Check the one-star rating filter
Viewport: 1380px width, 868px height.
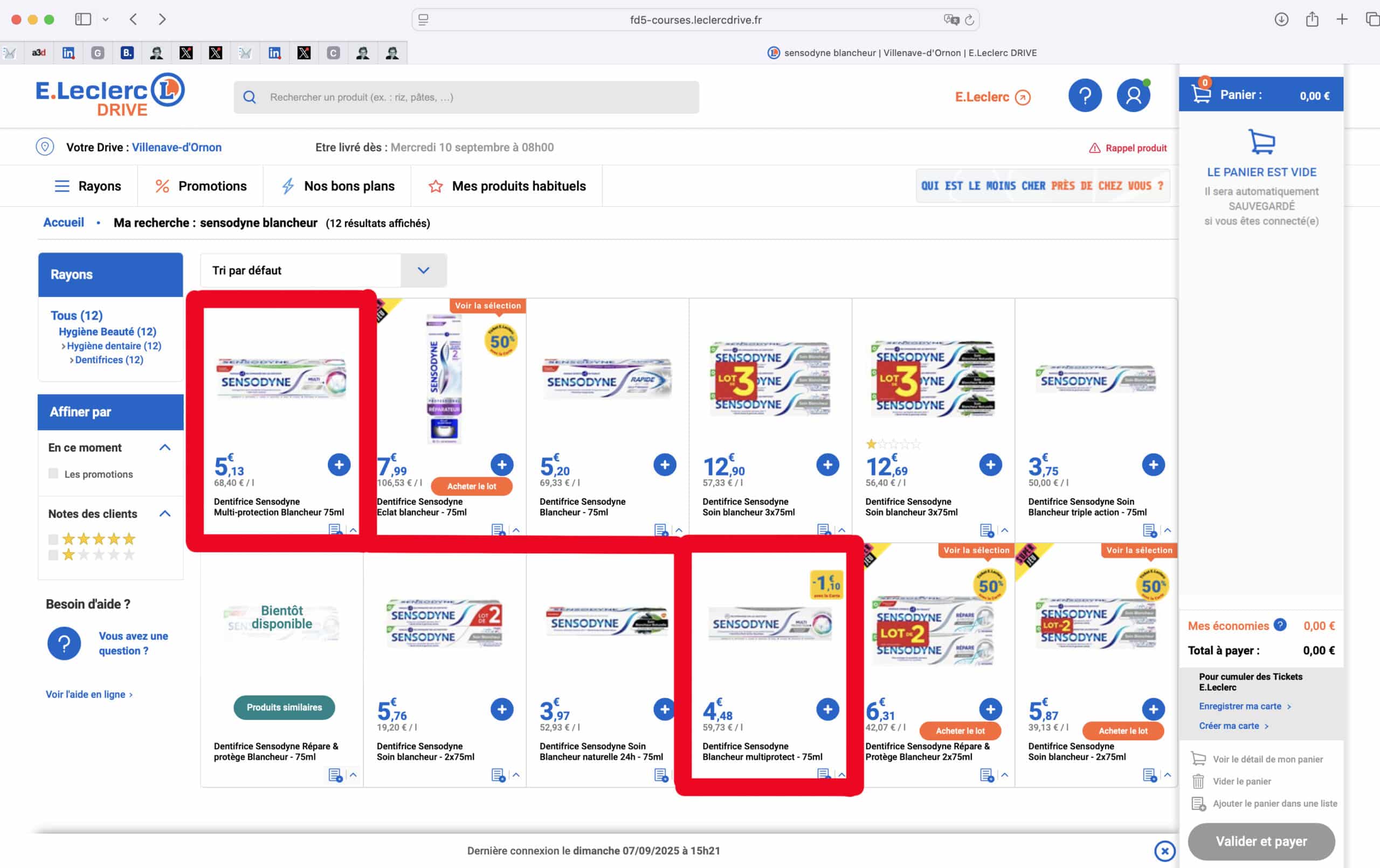(x=53, y=554)
